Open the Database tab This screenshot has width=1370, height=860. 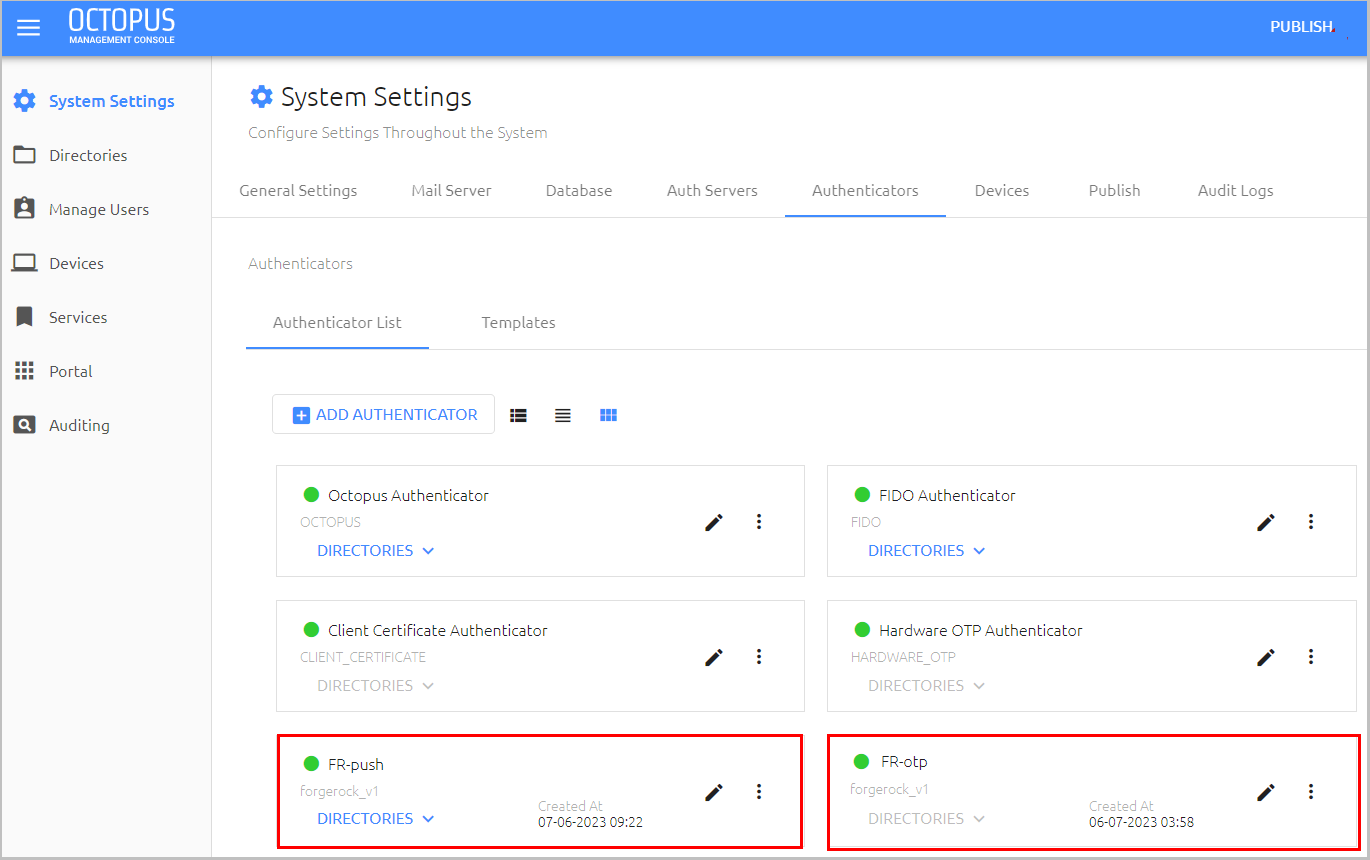pos(579,190)
